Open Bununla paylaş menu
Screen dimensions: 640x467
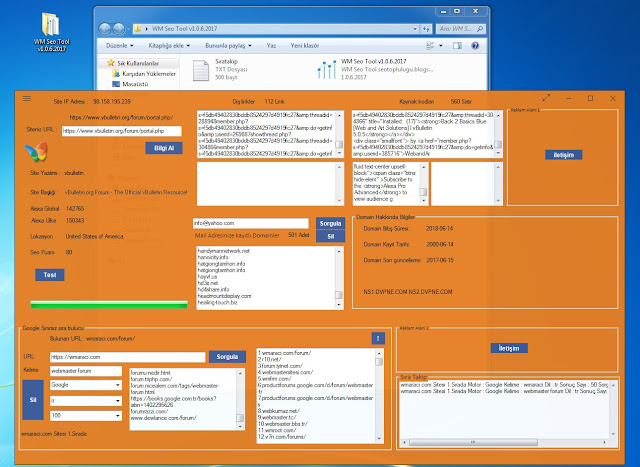228,45
